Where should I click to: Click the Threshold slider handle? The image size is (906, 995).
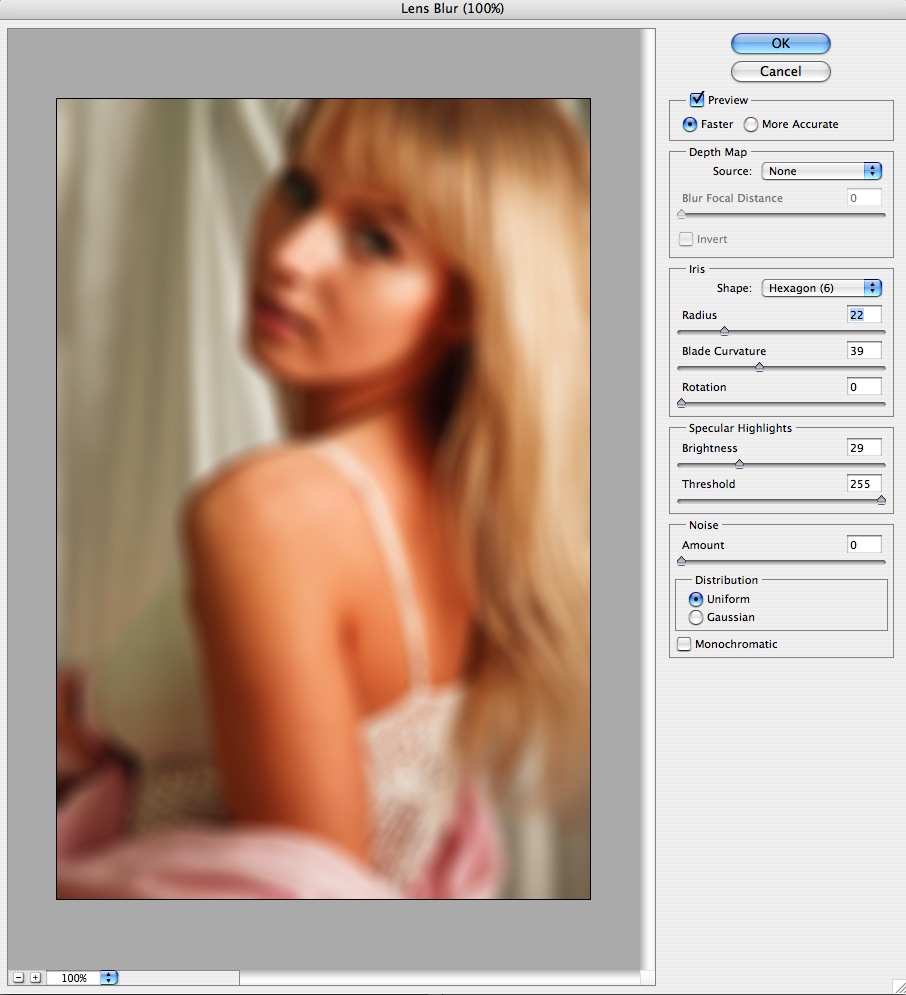tap(881, 501)
